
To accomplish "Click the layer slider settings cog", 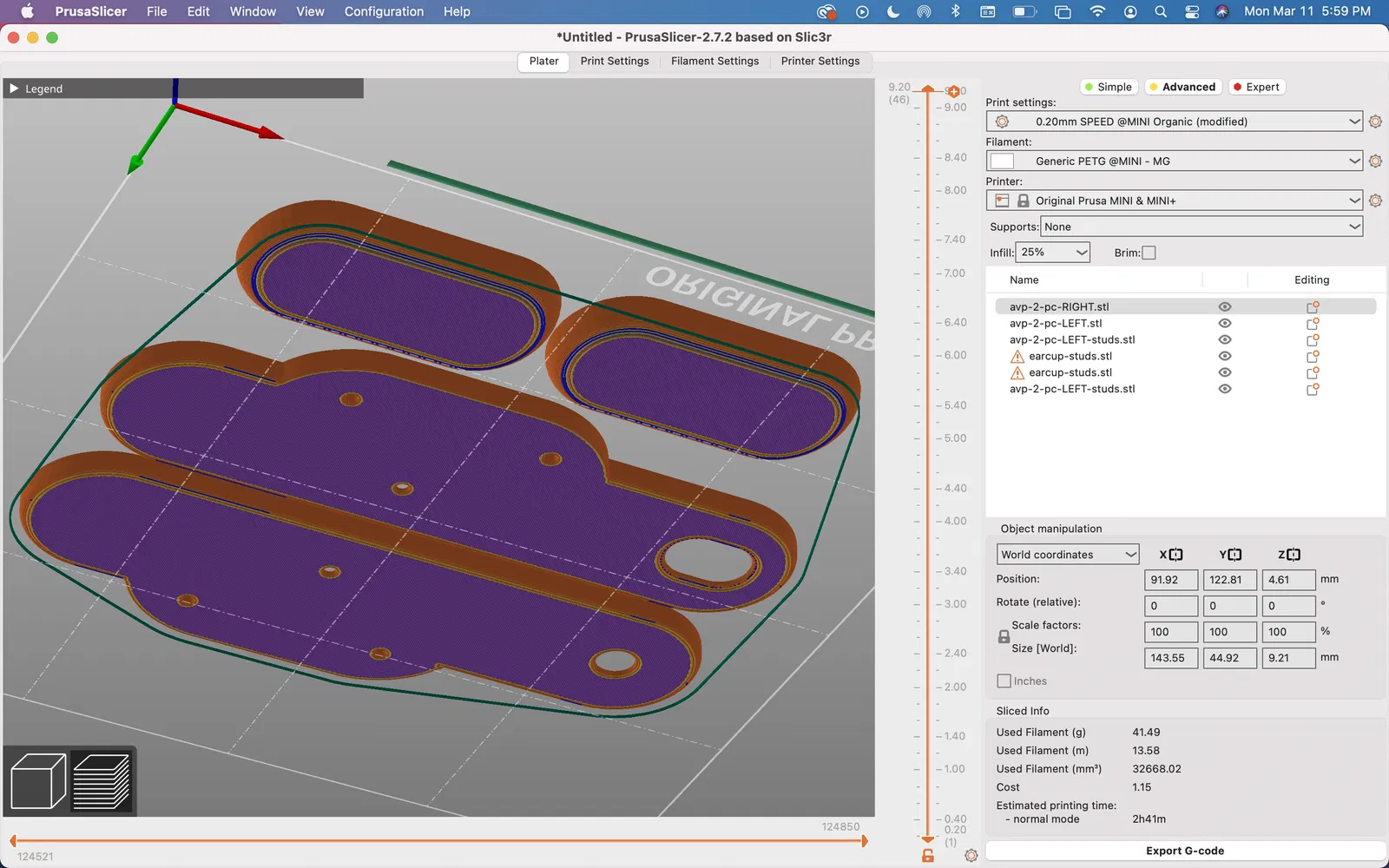I will pyautogui.click(x=971, y=856).
